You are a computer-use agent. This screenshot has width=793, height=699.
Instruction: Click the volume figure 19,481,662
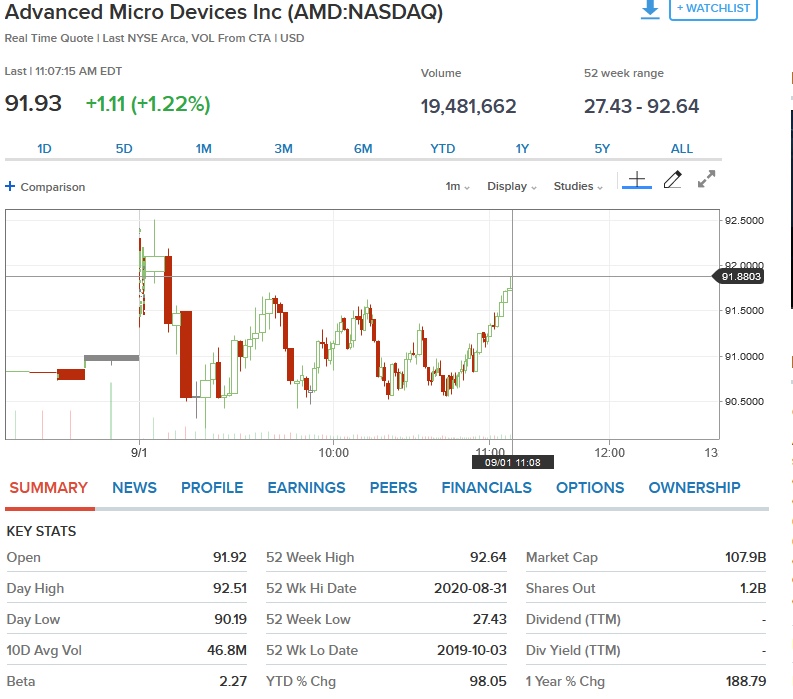468,106
